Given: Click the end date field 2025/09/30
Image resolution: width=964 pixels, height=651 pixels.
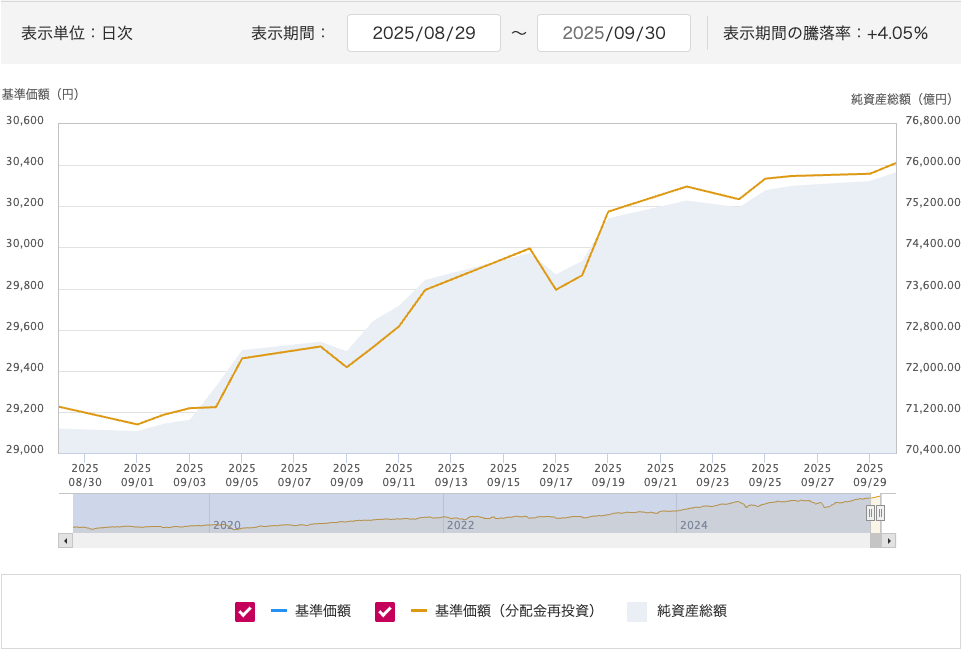Looking at the screenshot, I should pos(613,33).
